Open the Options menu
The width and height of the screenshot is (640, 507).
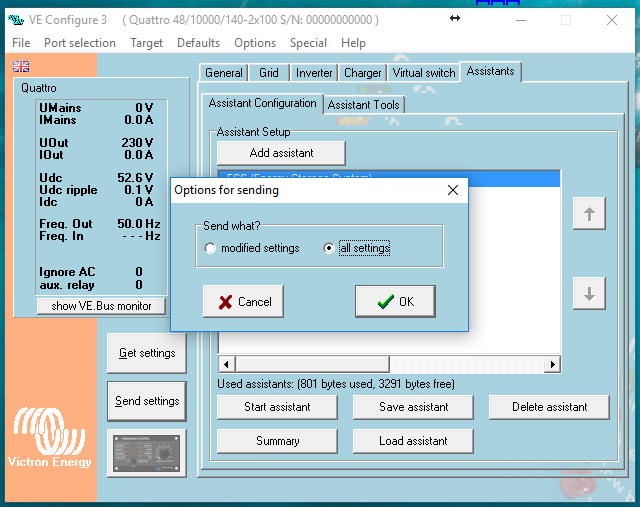(x=255, y=43)
